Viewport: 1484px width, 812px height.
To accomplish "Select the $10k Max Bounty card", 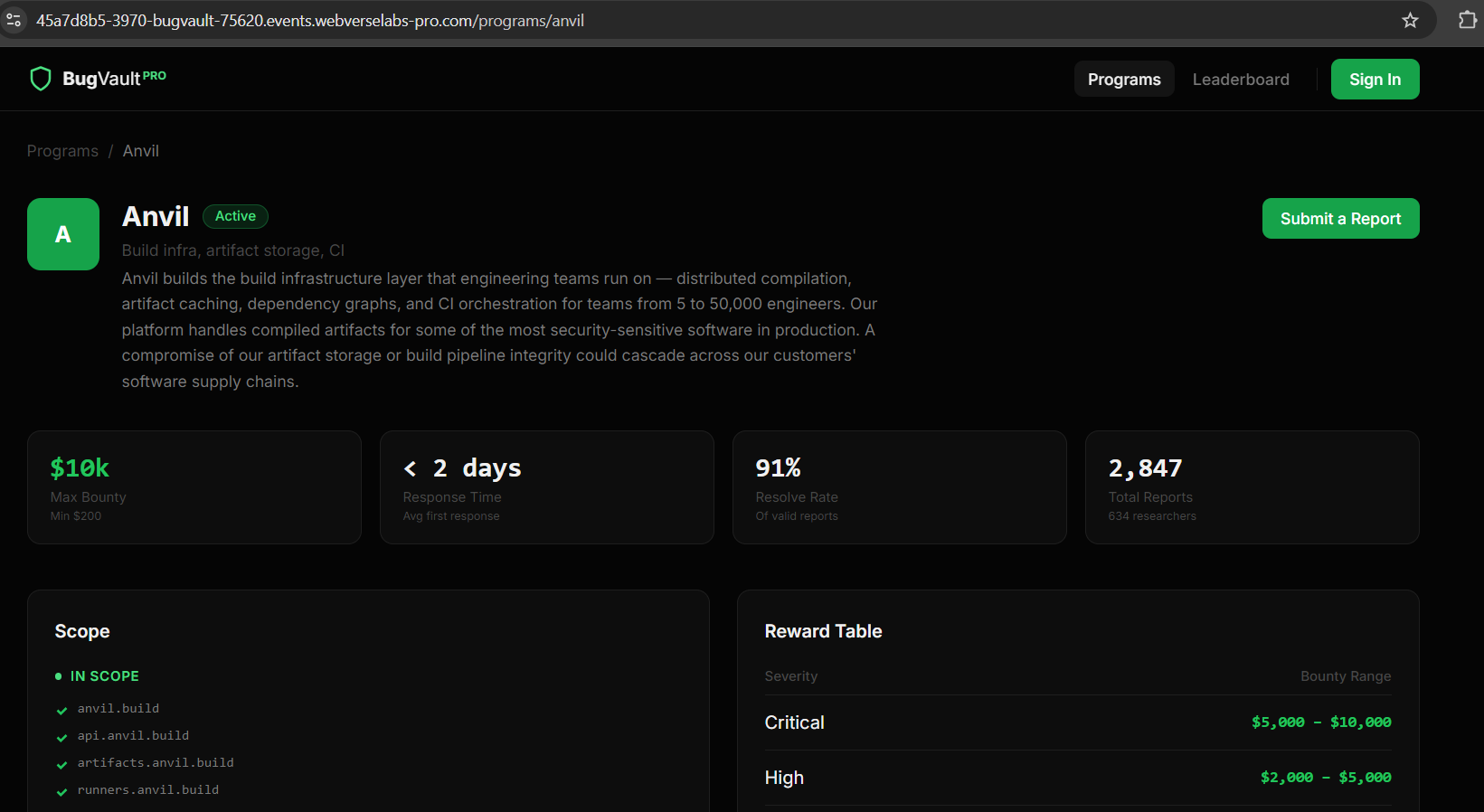I will click(x=194, y=487).
